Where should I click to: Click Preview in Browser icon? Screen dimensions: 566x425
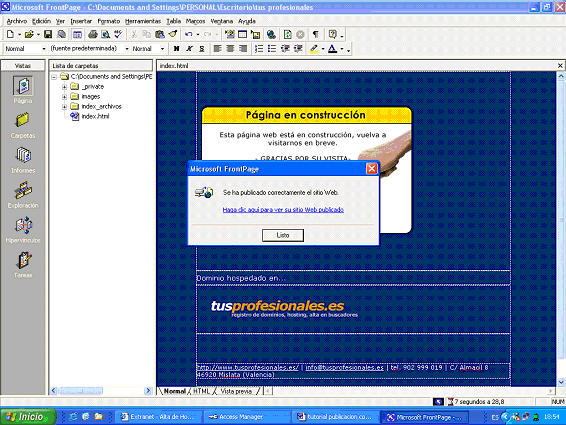105,34
